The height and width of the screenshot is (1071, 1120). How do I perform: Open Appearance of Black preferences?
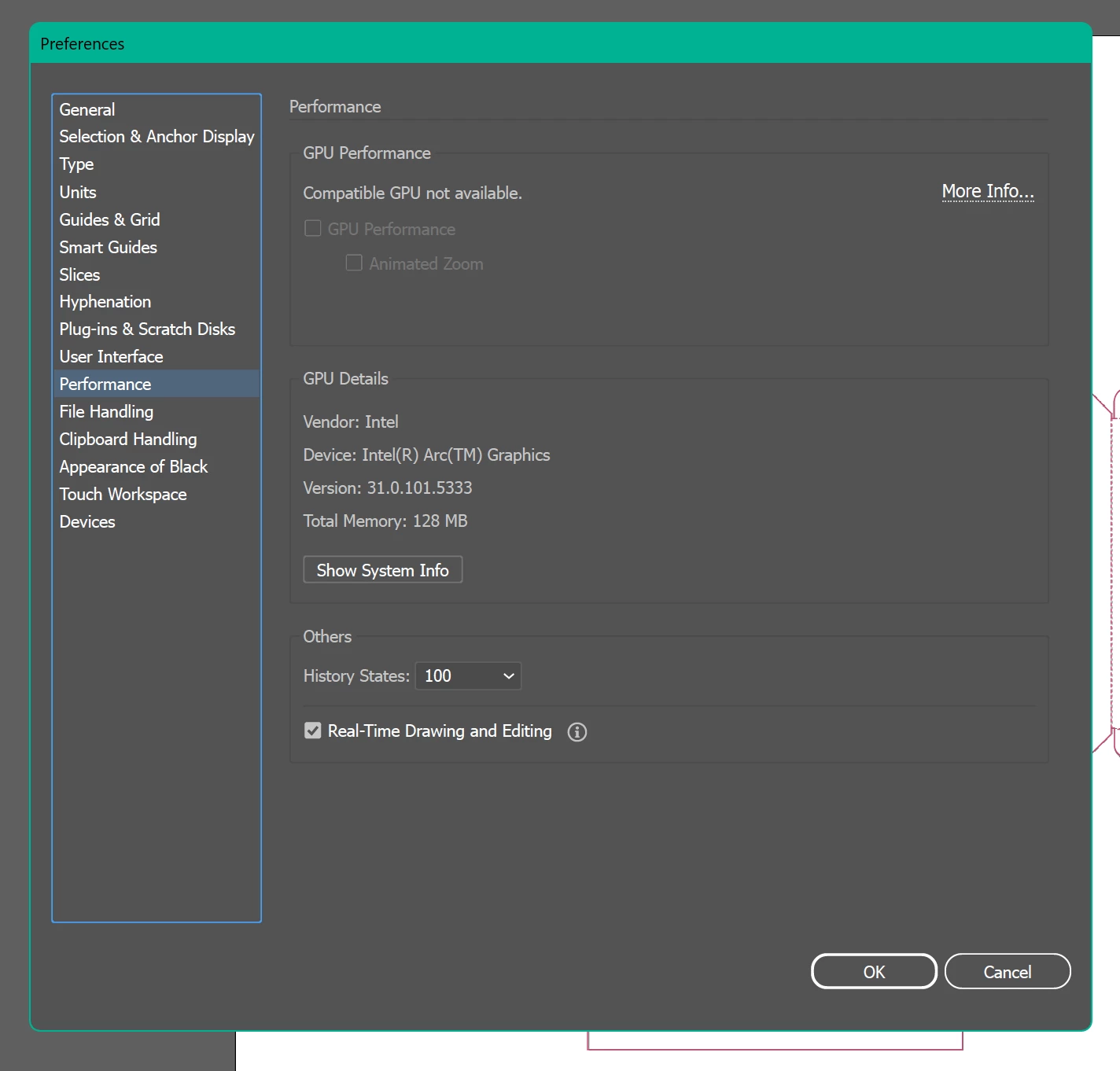click(x=156, y=466)
